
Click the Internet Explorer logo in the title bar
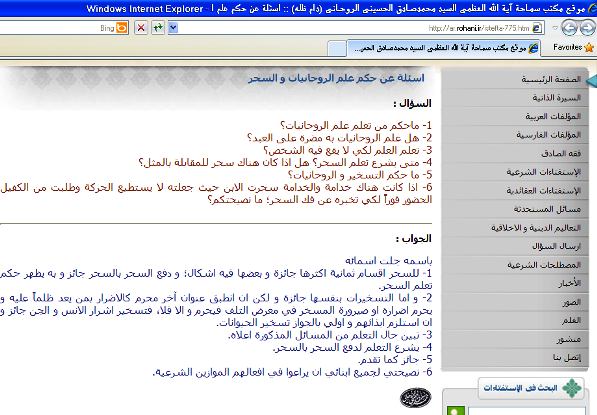coord(592,8)
